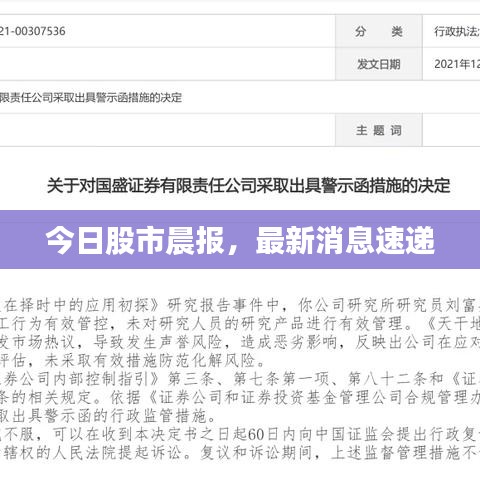Viewport: 480px width, 480px height.
Task: Click the words 最新消息速递 in banner
Action: [x=345, y=240]
